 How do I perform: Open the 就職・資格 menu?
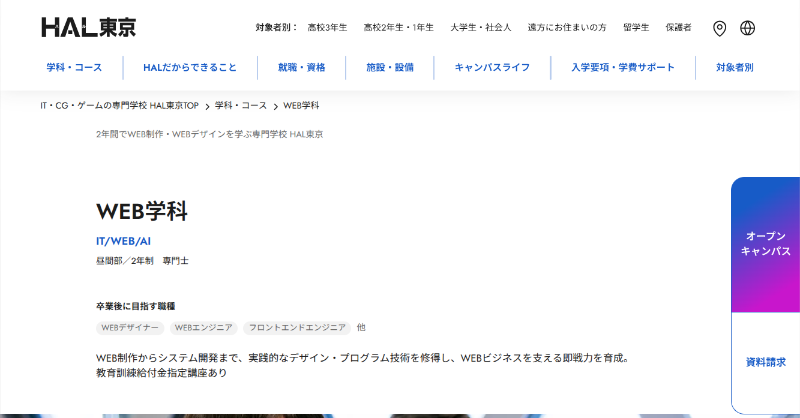pyautogui.click(x=302, y=67)
